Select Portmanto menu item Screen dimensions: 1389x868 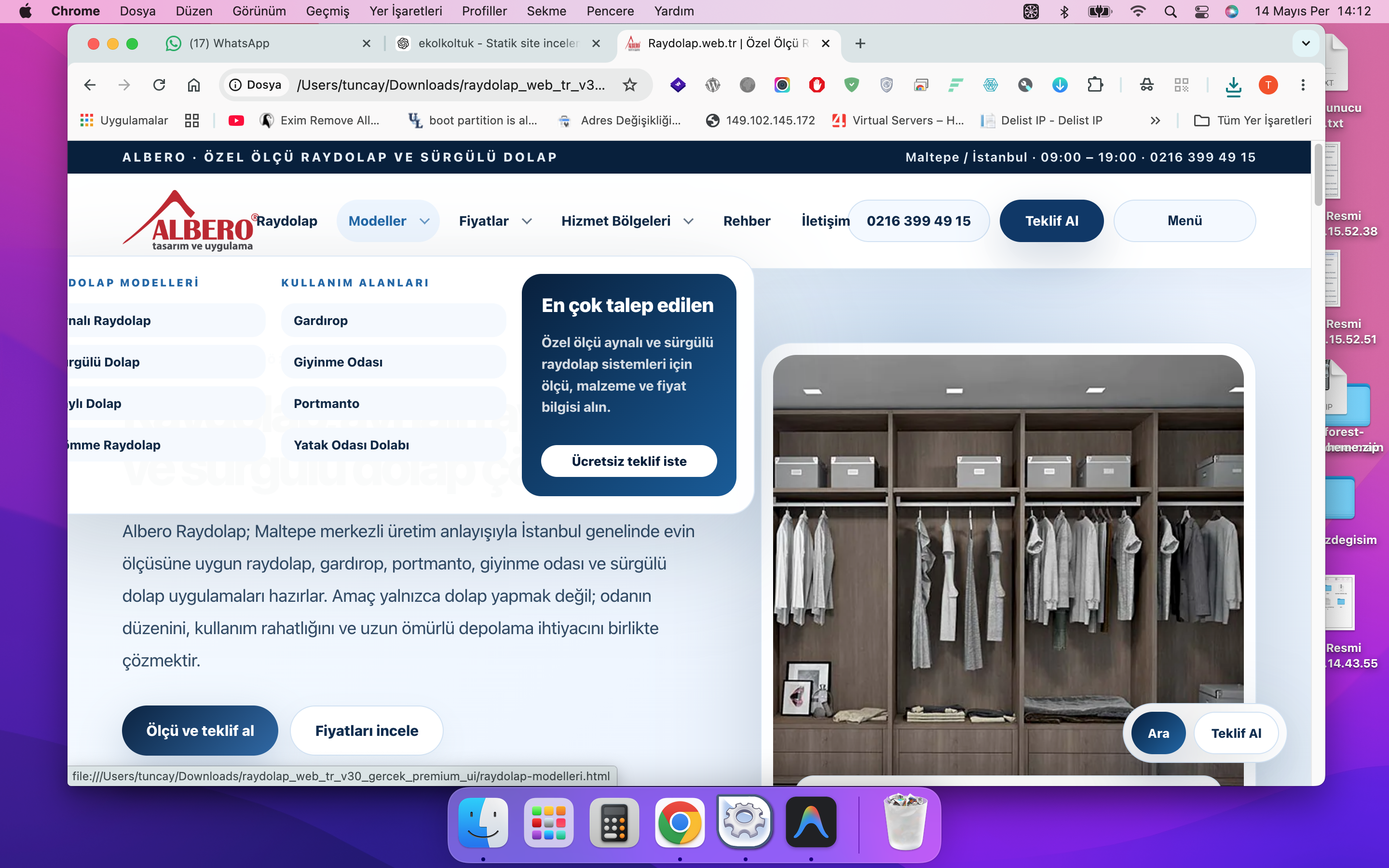[x=394, y=404]
